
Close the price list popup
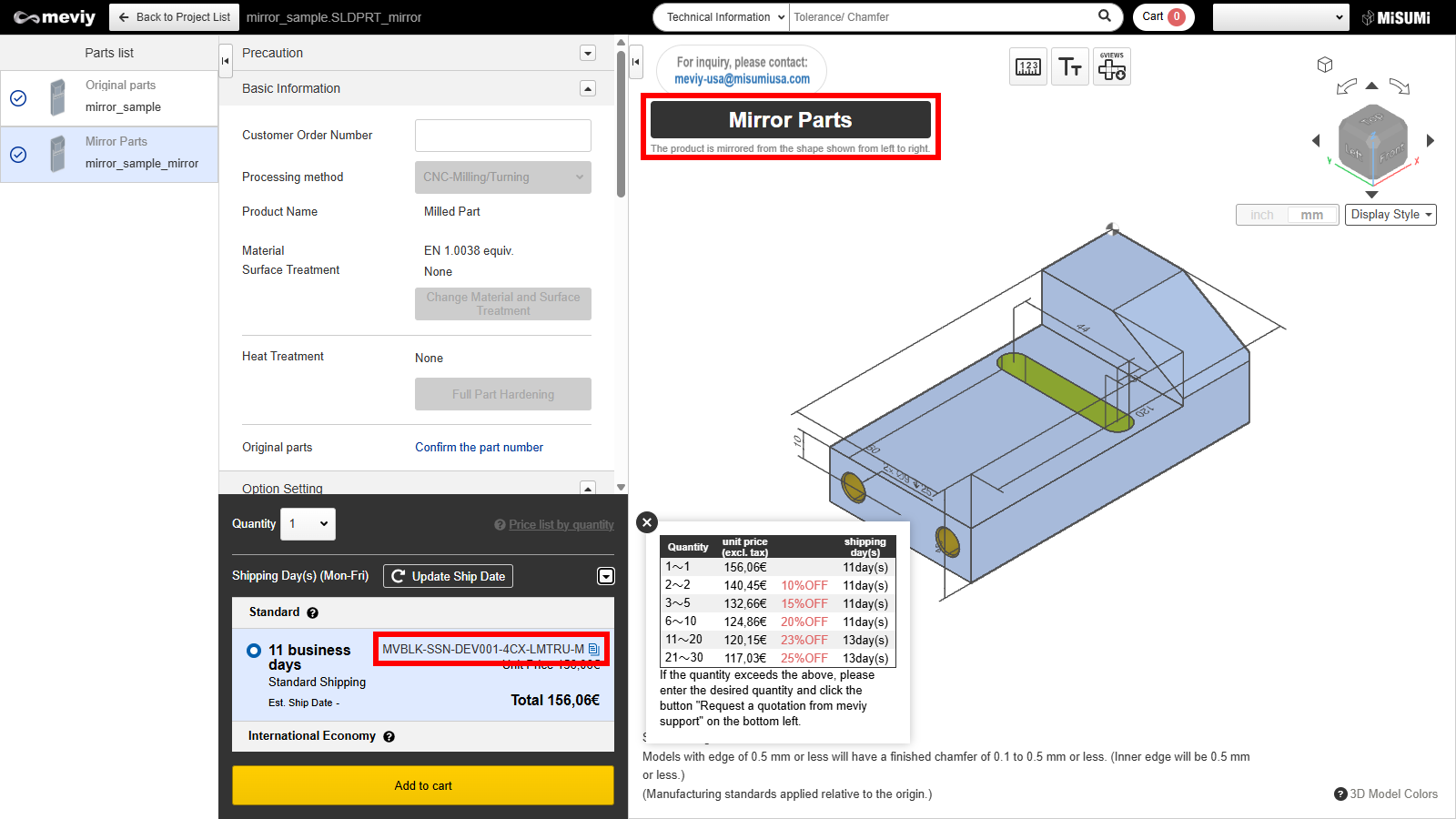pyautogui.click(x=647, y=522)
